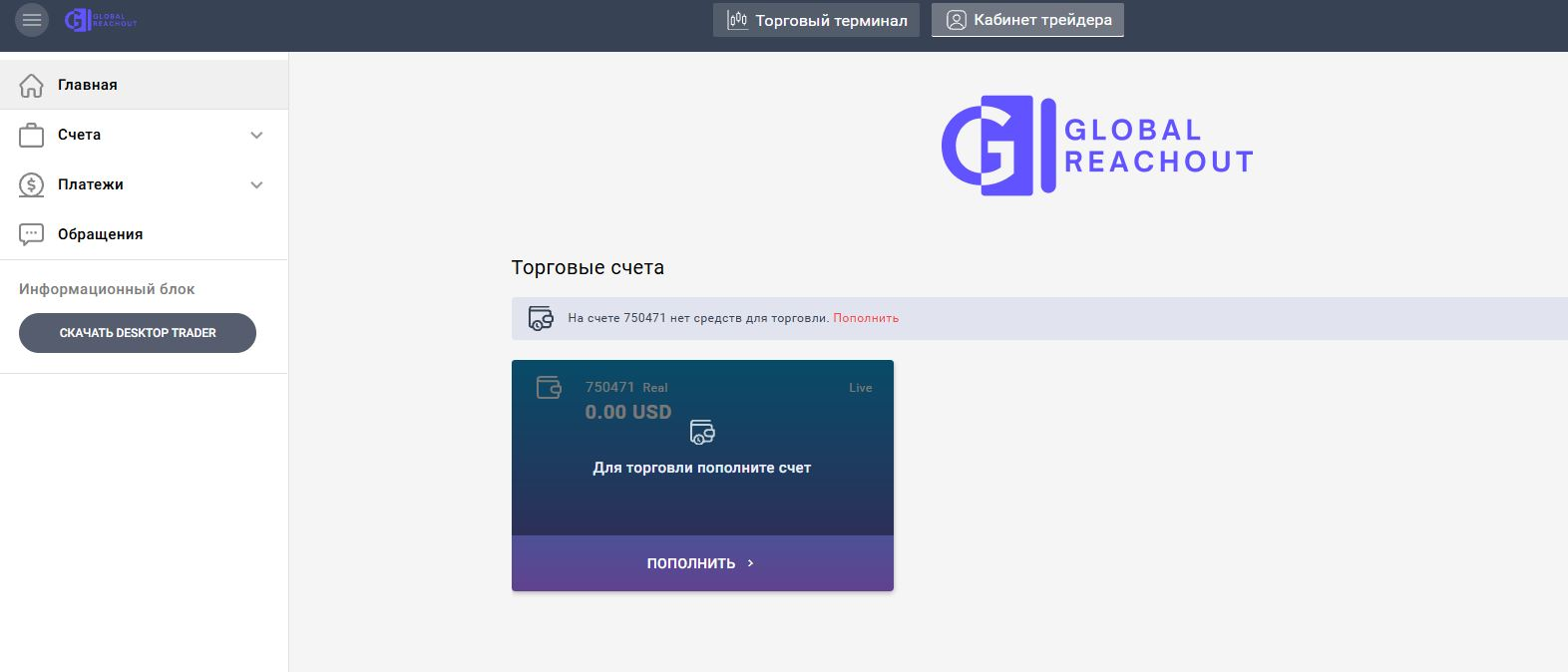1568x672 pixels.
Task: Switch to Кабинет трейдера tab
Action: tap(1027, 20)
